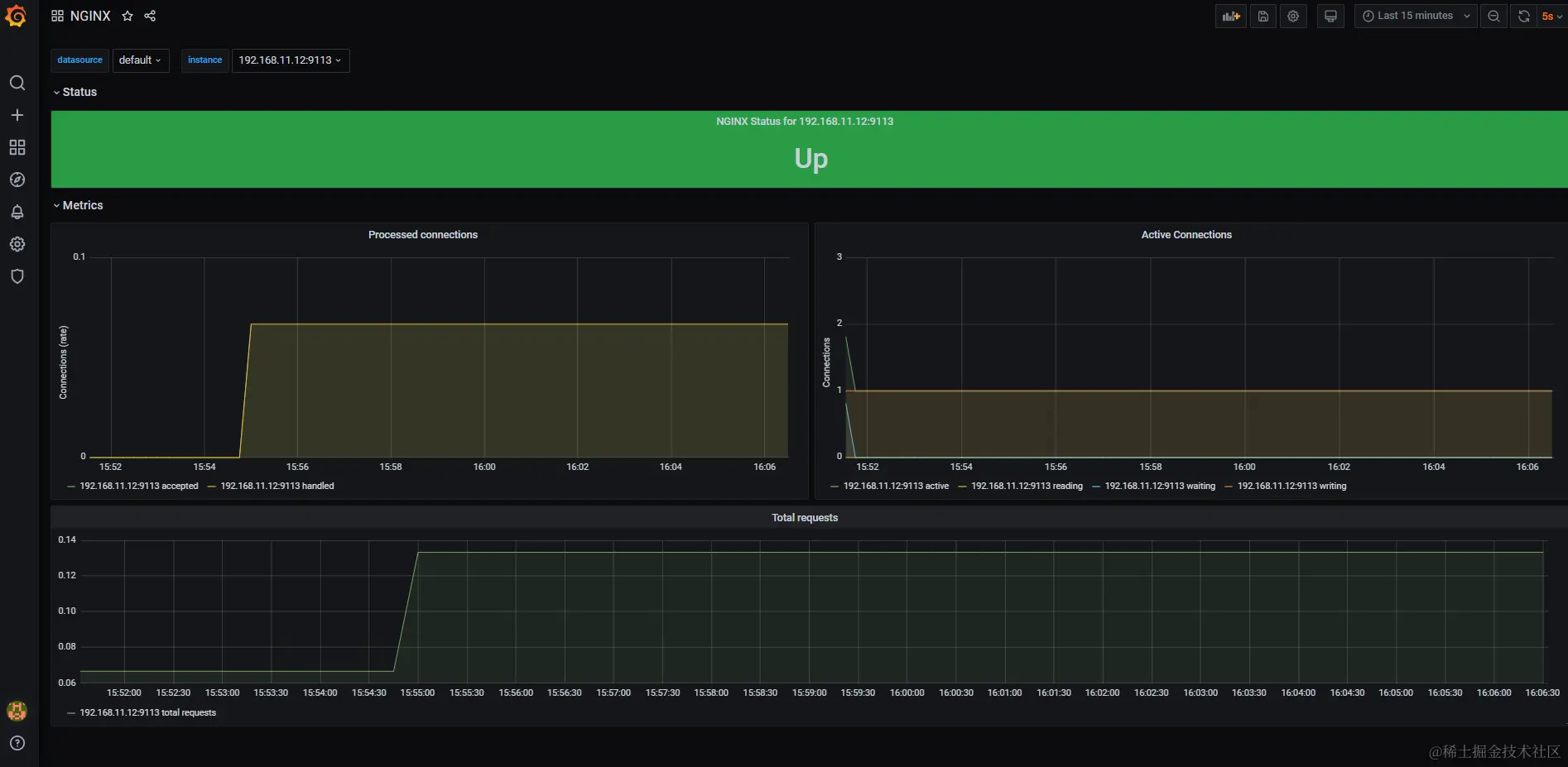Toggle the reading series in legend
The height and width of the screenshot is (767, 1568).
(1027, 486)
